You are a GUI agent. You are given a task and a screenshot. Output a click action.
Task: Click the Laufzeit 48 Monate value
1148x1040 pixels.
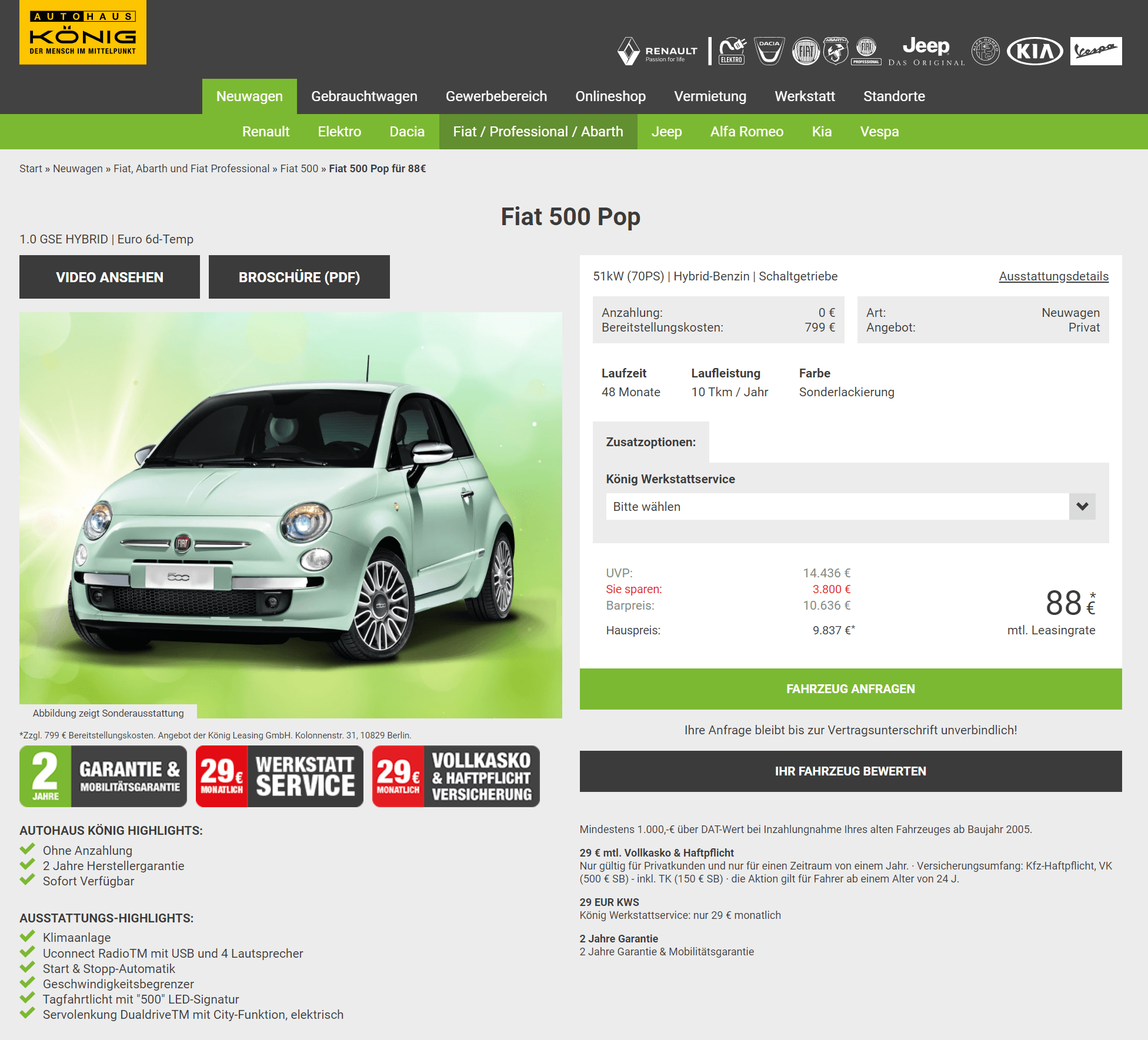pos(630,392)
